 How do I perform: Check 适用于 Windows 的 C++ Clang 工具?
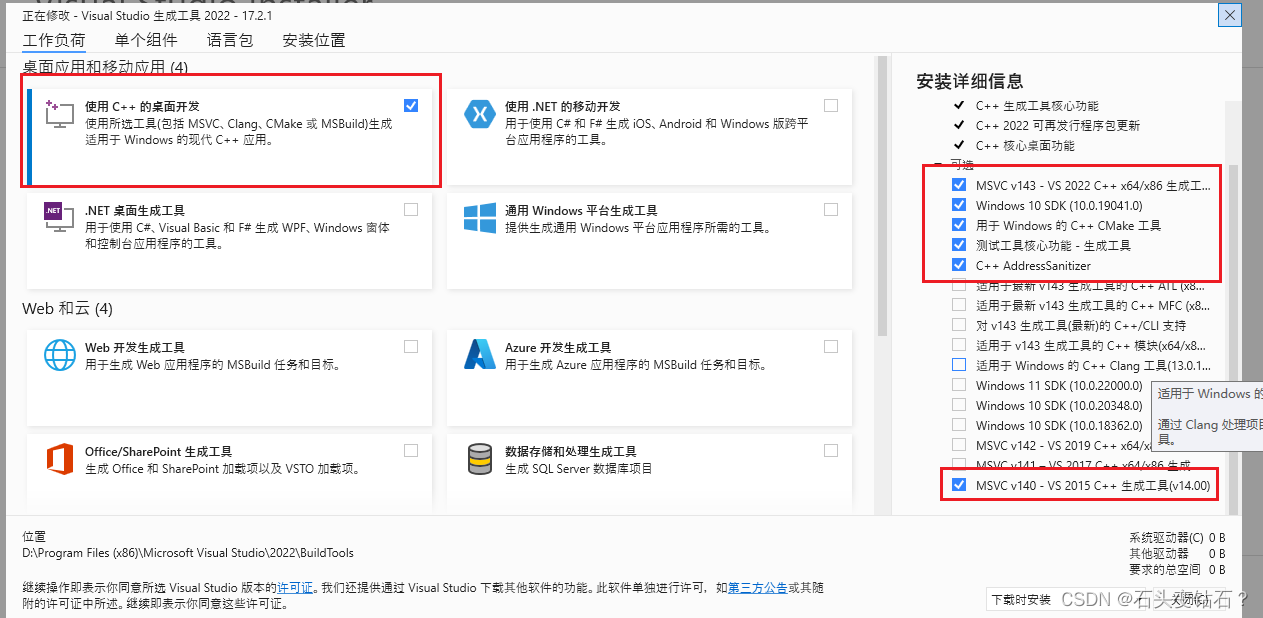[959, 365]
